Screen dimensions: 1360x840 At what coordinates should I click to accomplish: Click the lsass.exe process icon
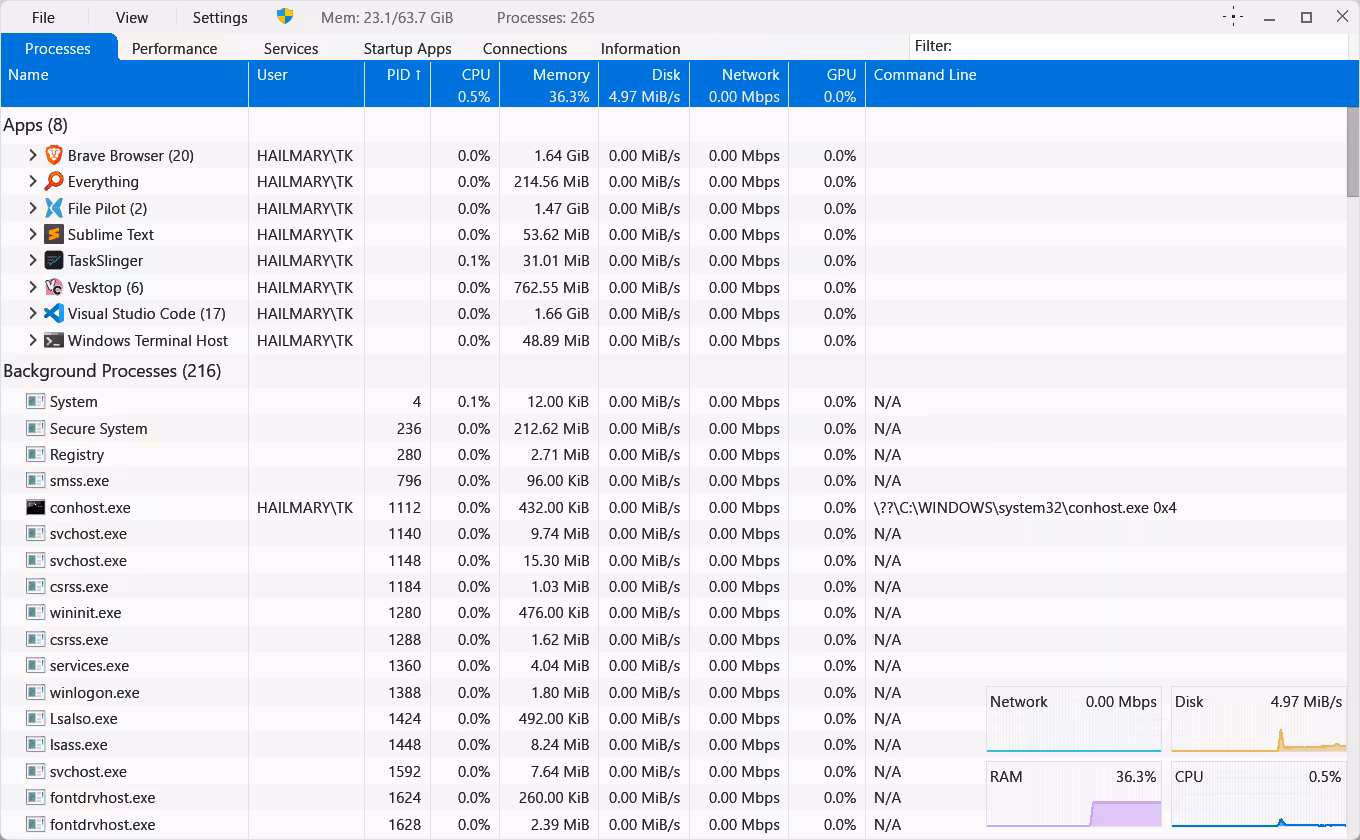pos(36,744)
